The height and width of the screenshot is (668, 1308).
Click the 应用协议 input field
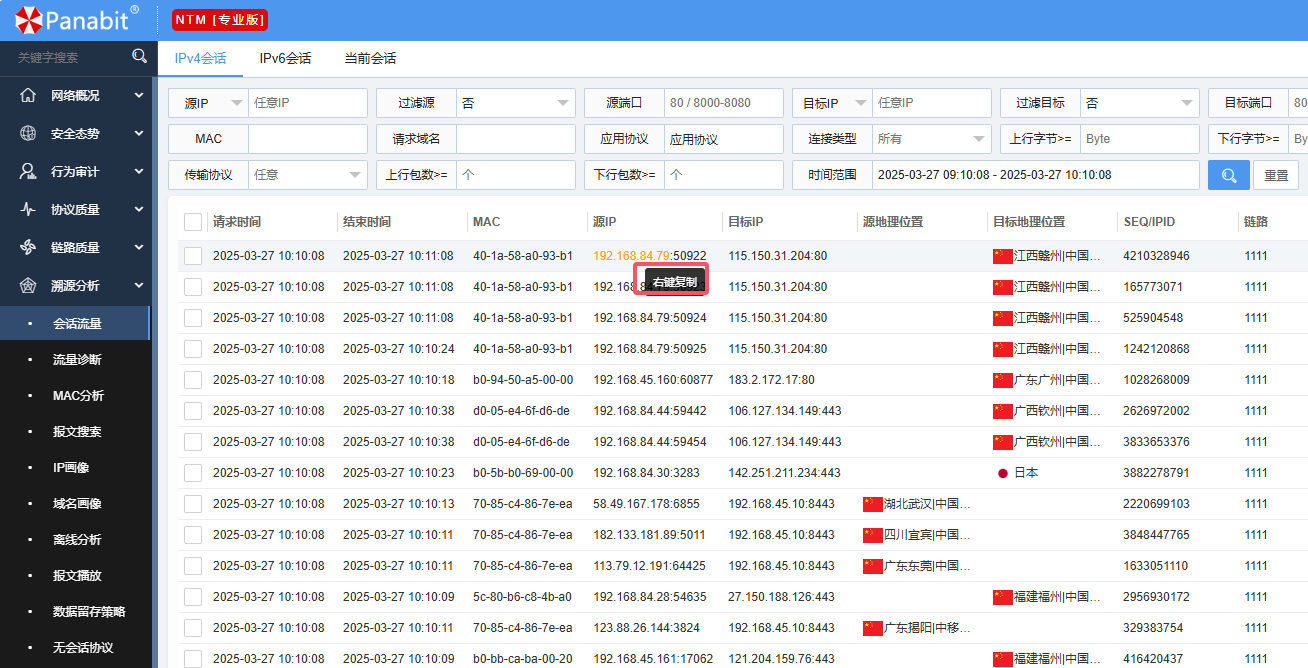click(724, 139)
